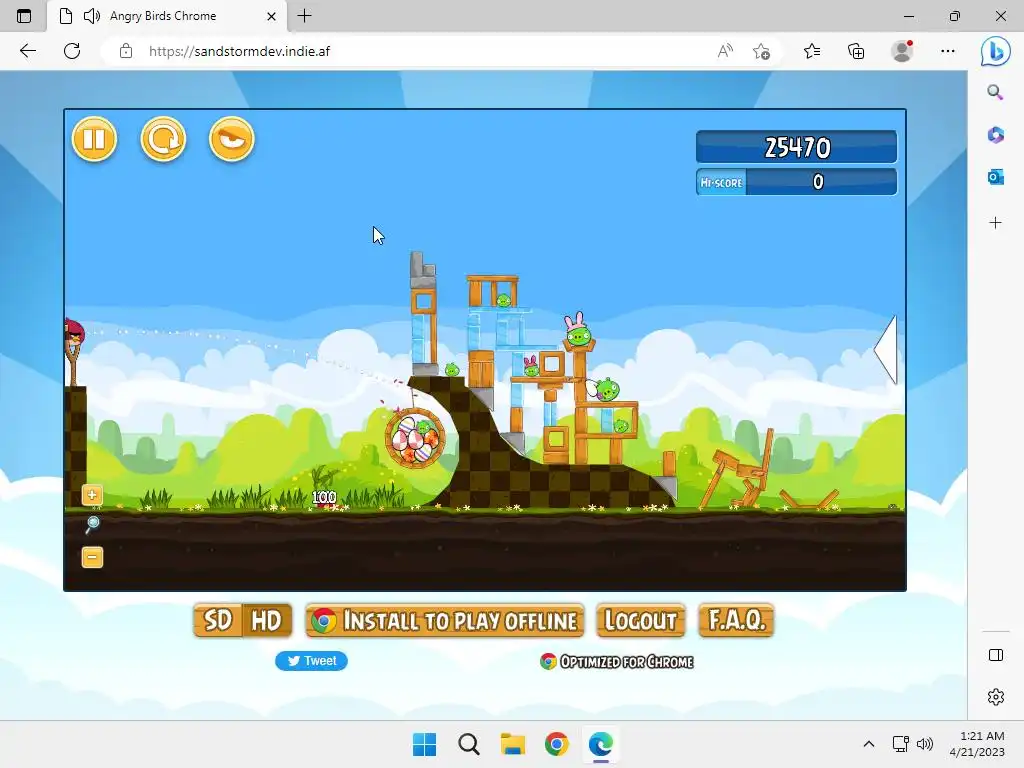View site information lock icon
The image size is (1024, 768).
126,51
